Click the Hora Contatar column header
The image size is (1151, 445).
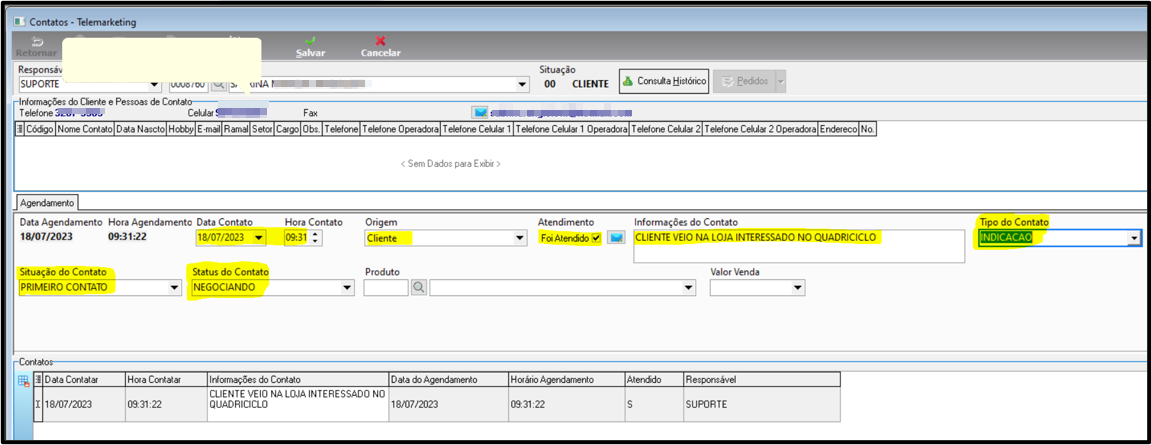coord(166,380)
